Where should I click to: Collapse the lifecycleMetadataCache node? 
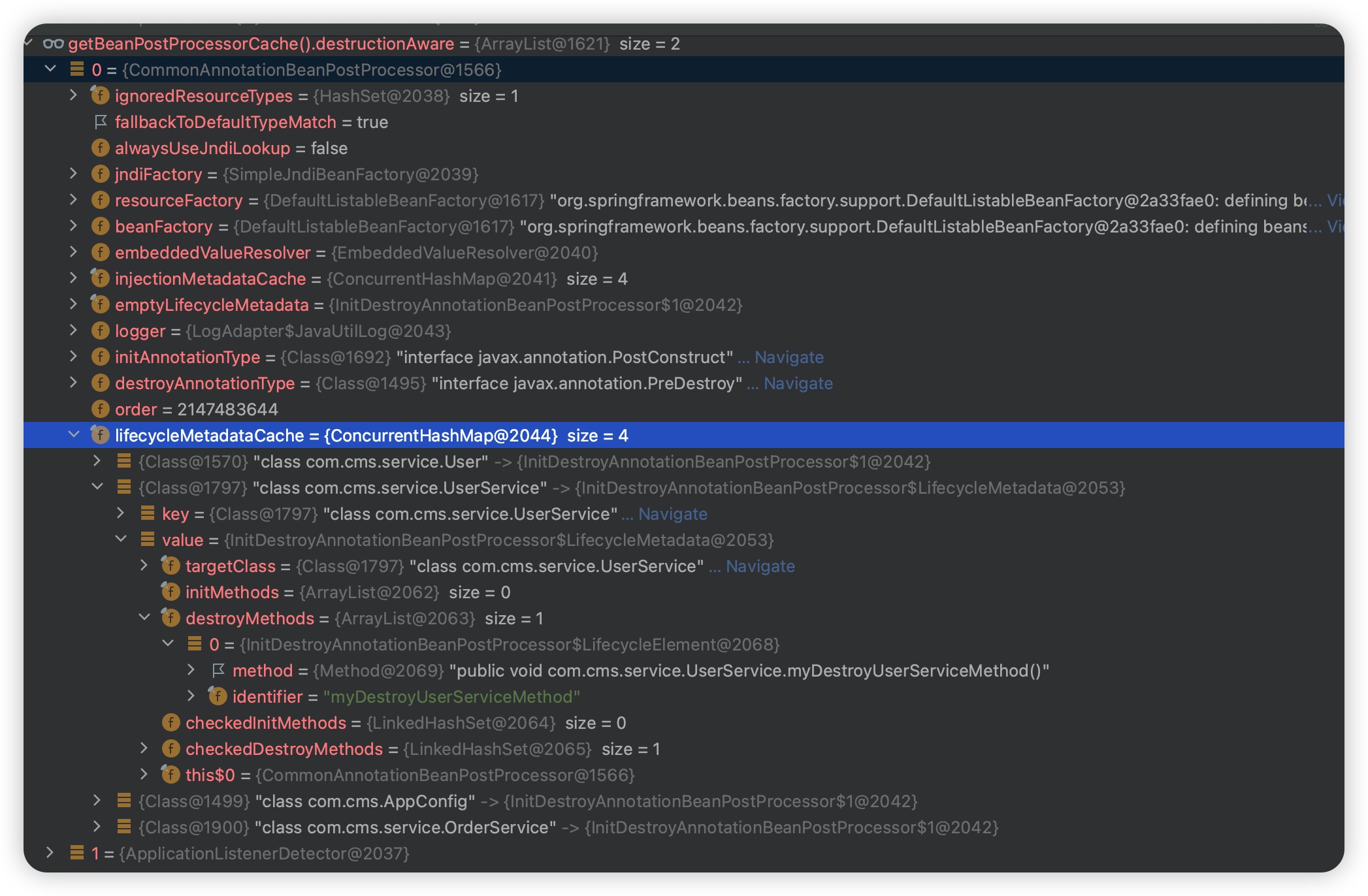[74, 435]
